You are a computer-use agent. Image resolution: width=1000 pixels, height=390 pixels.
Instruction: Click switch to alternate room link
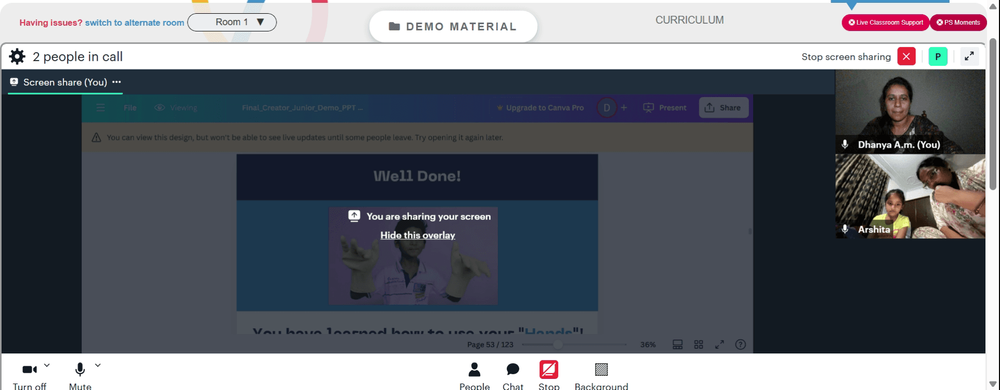(135, 22)
